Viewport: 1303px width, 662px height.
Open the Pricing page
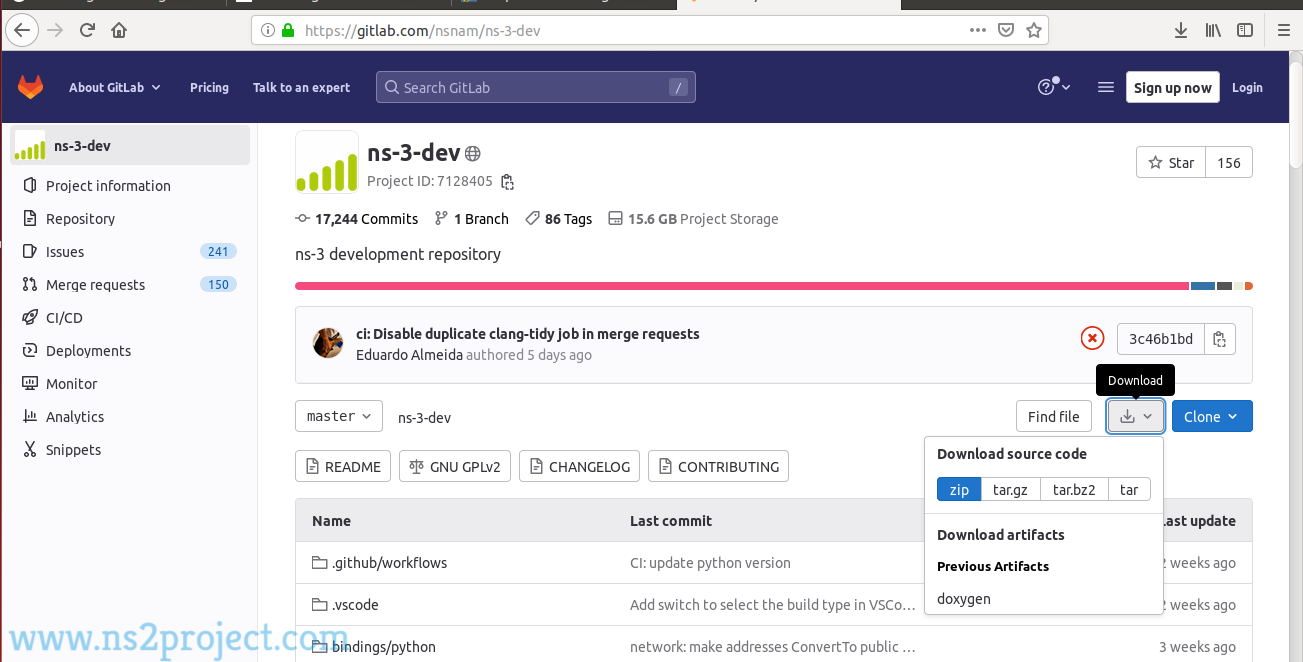coord(209,87)
